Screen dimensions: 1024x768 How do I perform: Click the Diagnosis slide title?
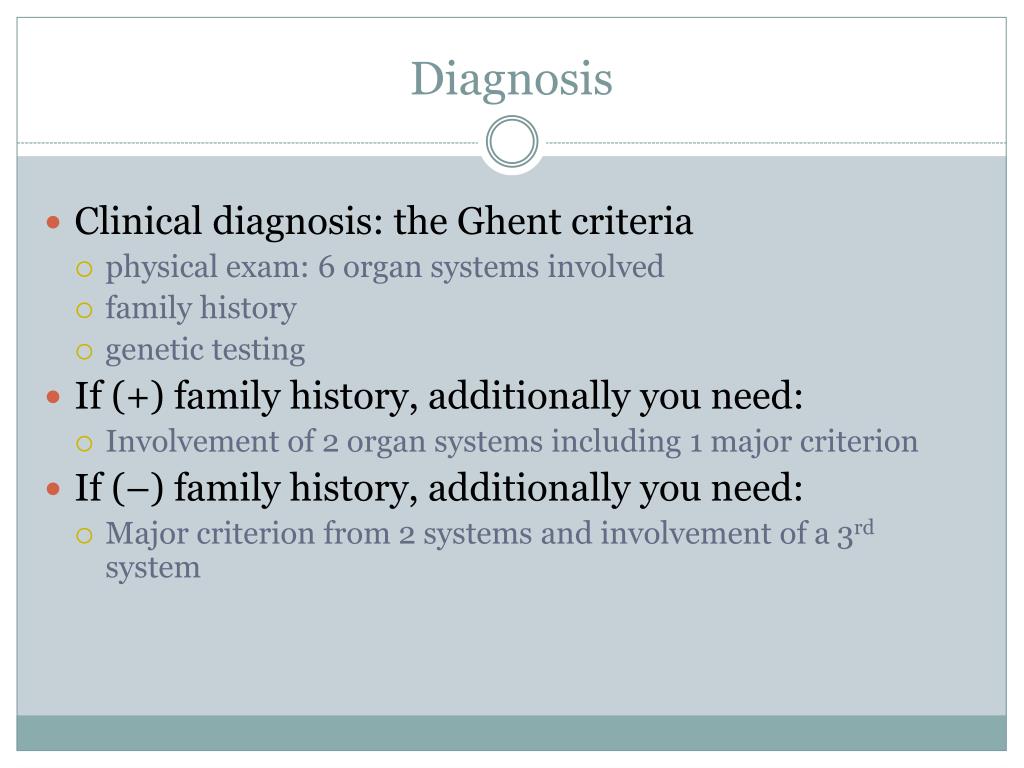click(511, 80)
